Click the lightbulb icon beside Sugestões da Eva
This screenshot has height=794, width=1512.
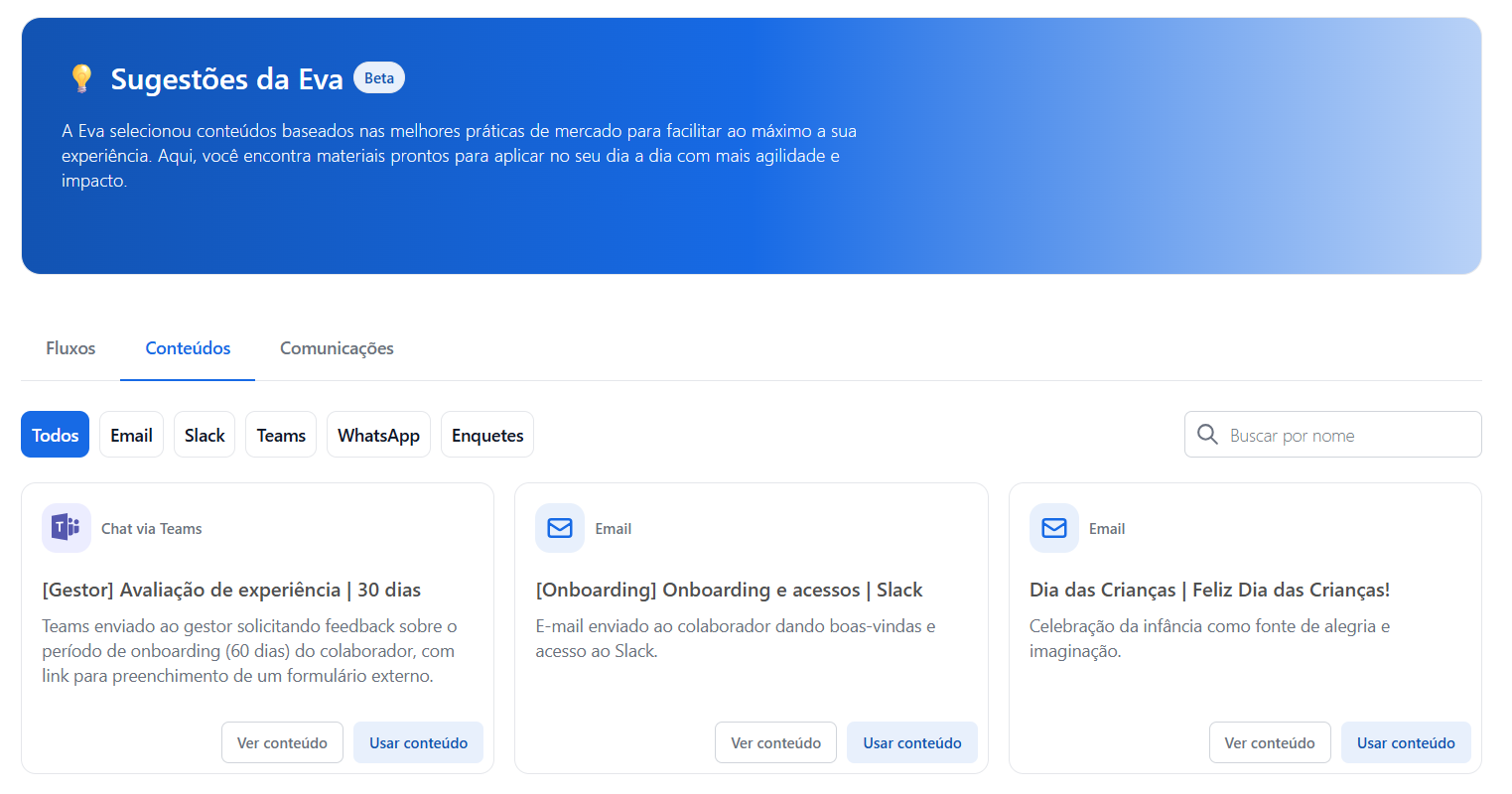[81, 78]
